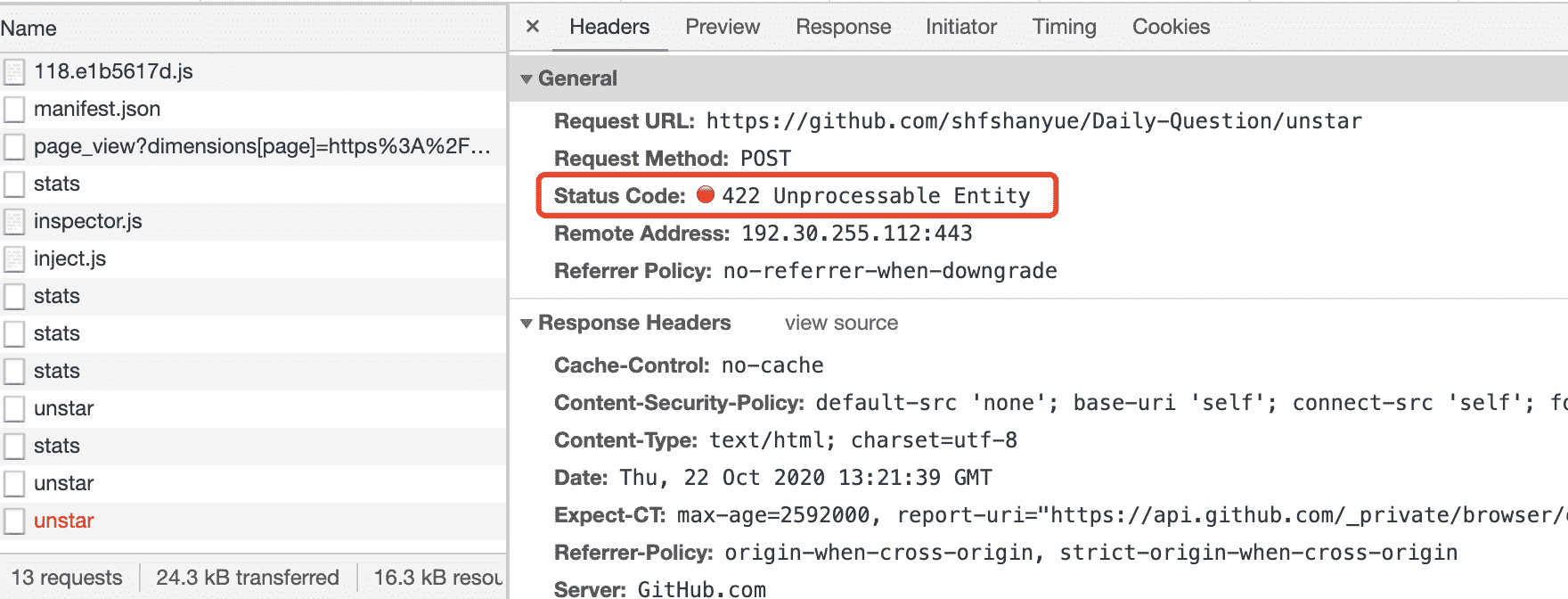Open the Timing tab
The height and width of the screenshot is (599, 1568).
[1064, 27]
